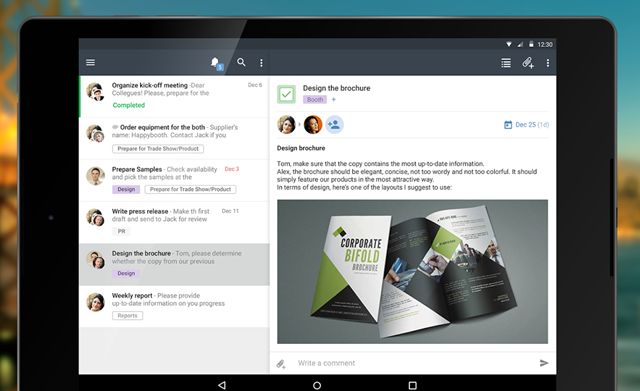Open task detail overflow menu
Viewport: 640px width, 391px height.
(x=548, y=63)
